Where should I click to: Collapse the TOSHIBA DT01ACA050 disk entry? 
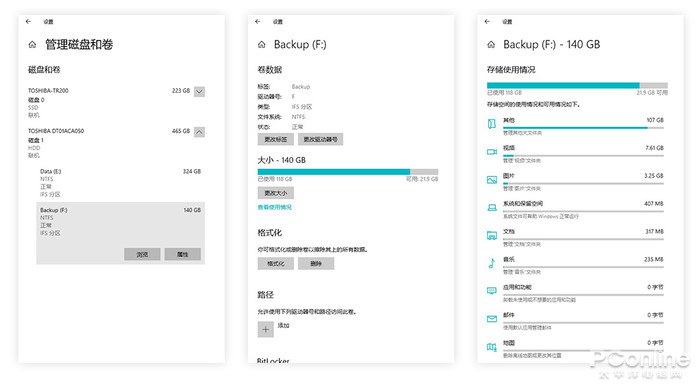[x=200, y=132]
